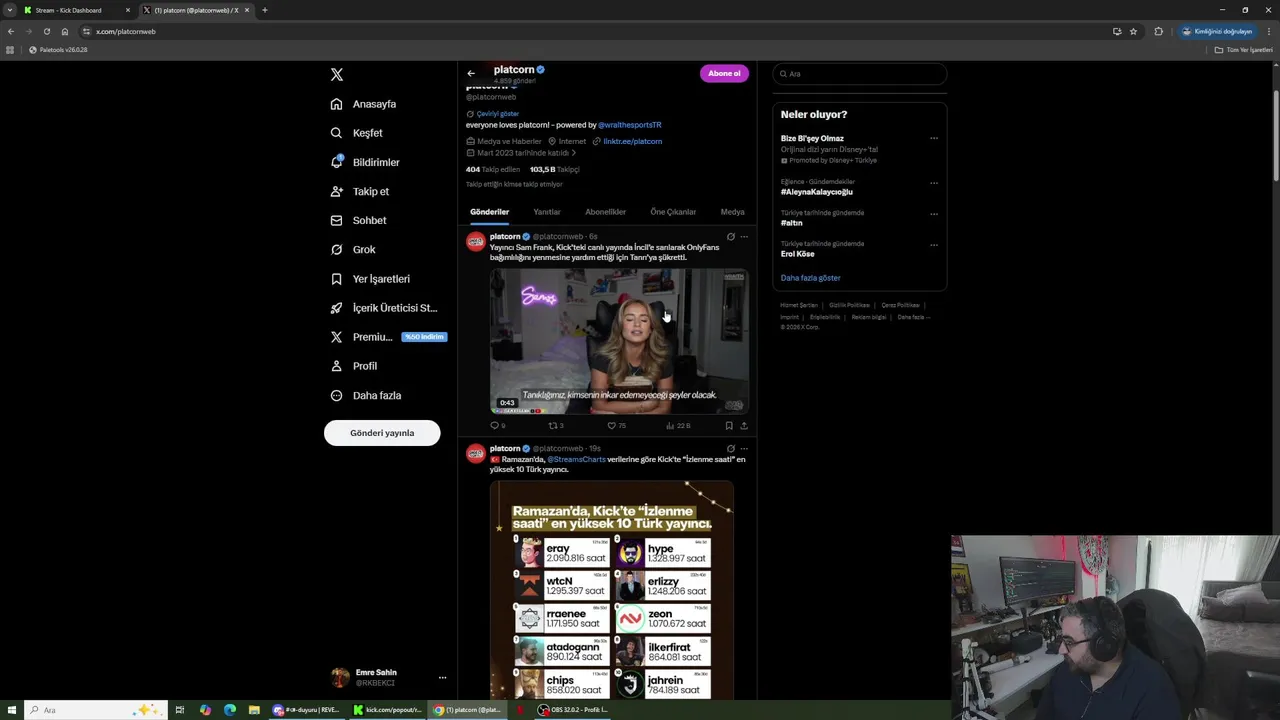Open Erol Köse trend
The width and height of the screenshot is (1280, 720).
(798, 254)
